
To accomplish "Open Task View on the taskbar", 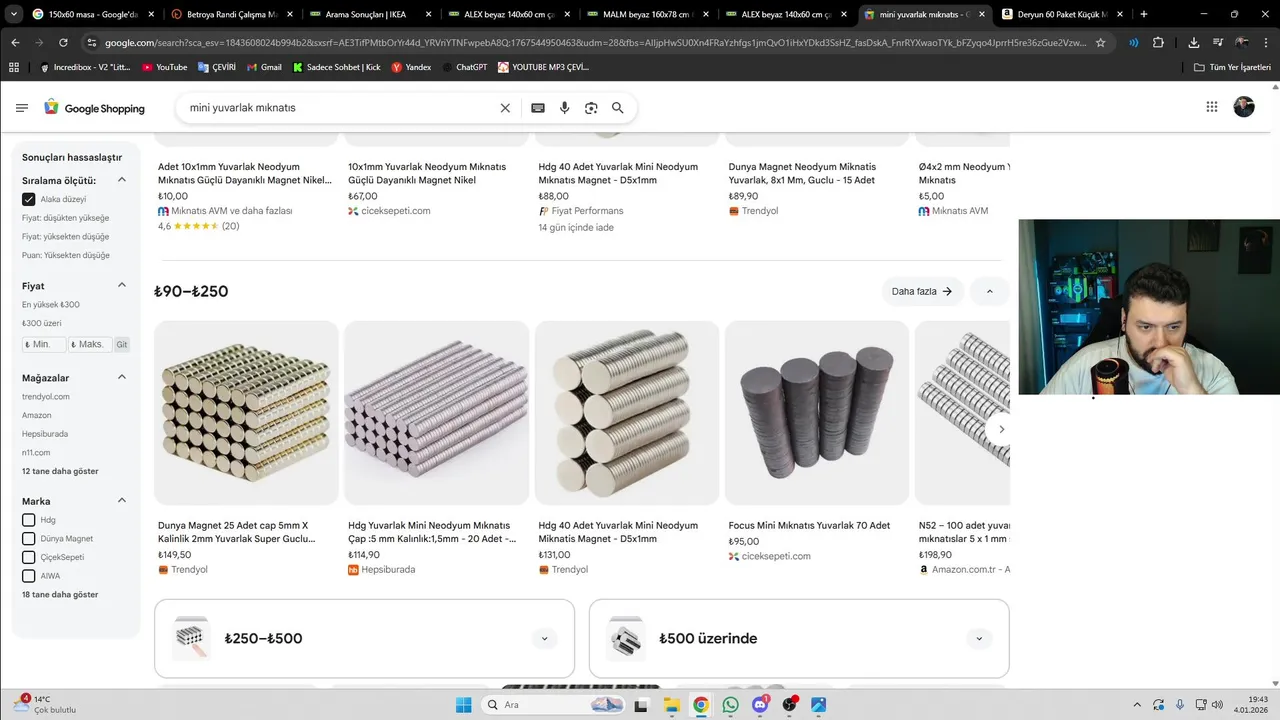I will point(641,705).
